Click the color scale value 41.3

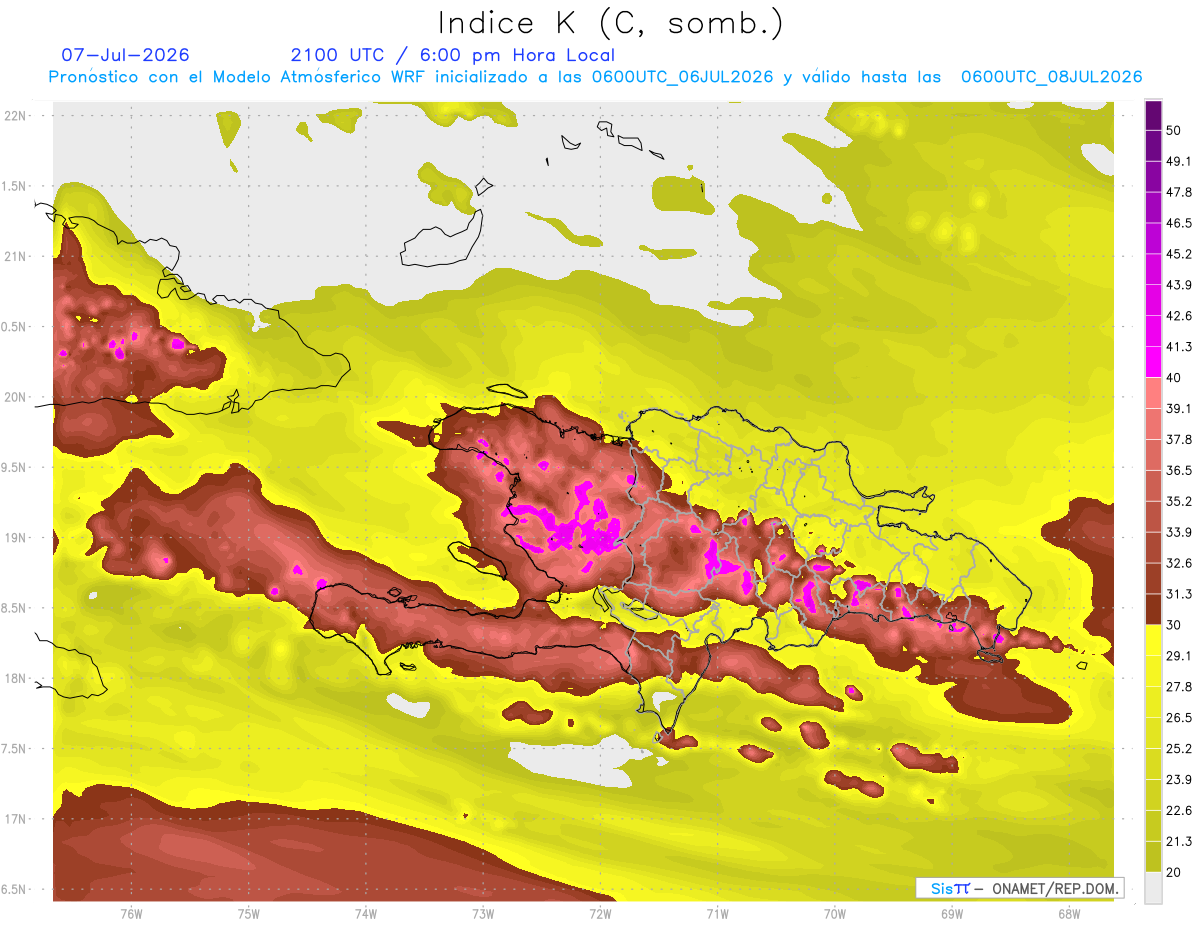(x=1178, y=347)
